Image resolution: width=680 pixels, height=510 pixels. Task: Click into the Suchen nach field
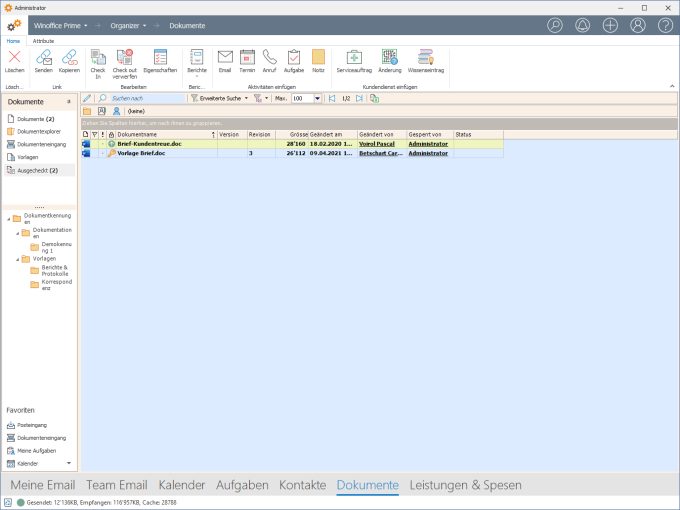click(x=146, y=99)
